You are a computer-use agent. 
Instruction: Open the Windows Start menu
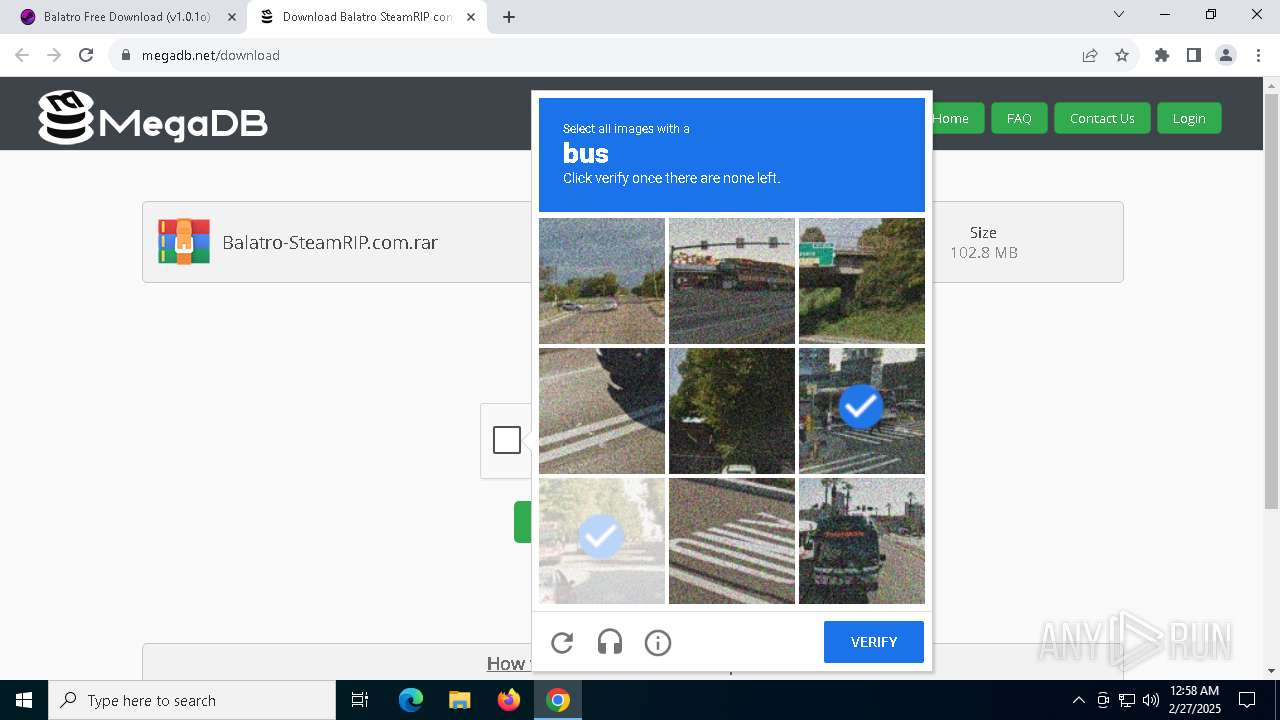(24, 700)
